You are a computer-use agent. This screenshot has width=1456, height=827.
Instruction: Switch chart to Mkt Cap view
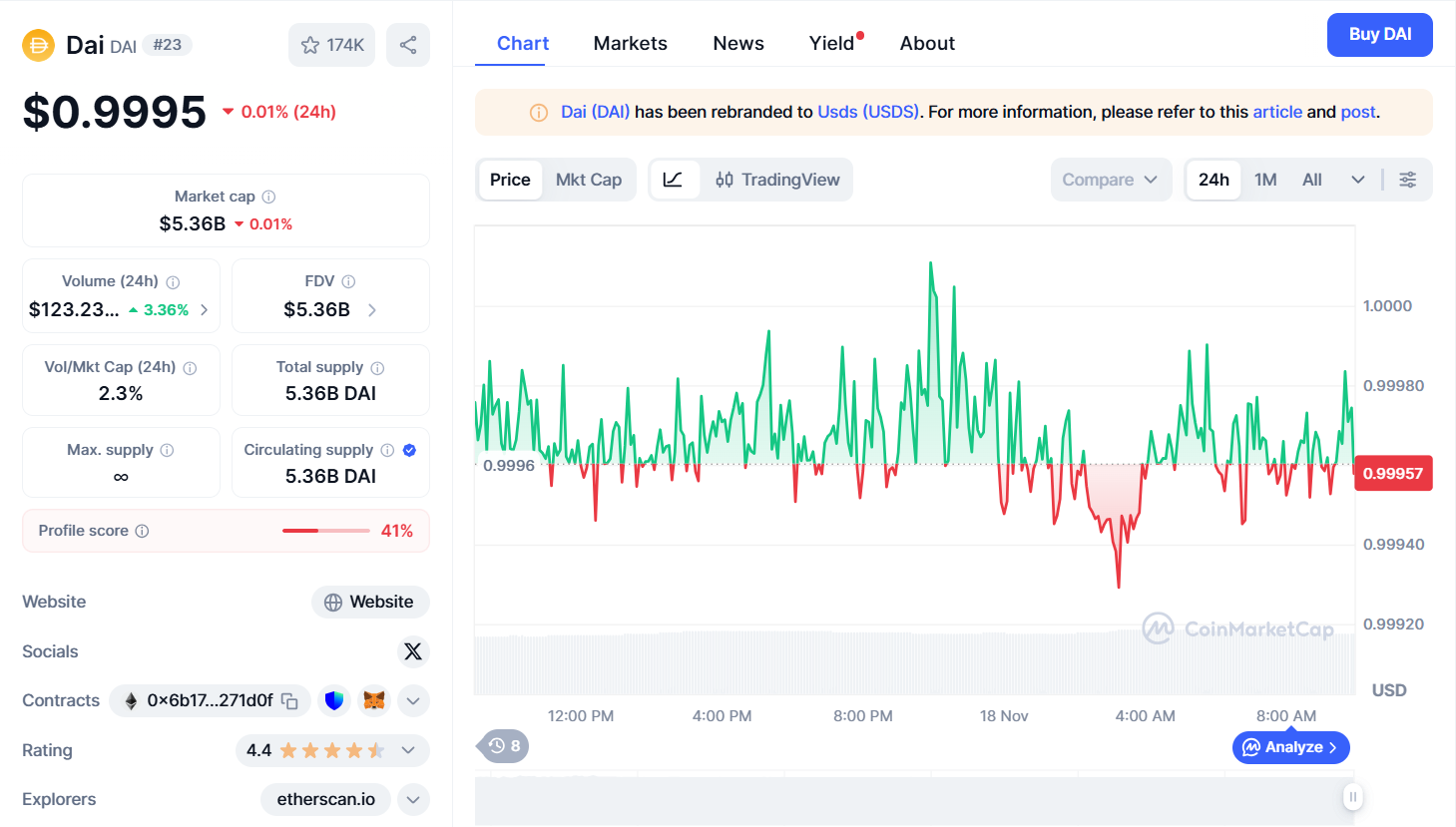(588, 180)
